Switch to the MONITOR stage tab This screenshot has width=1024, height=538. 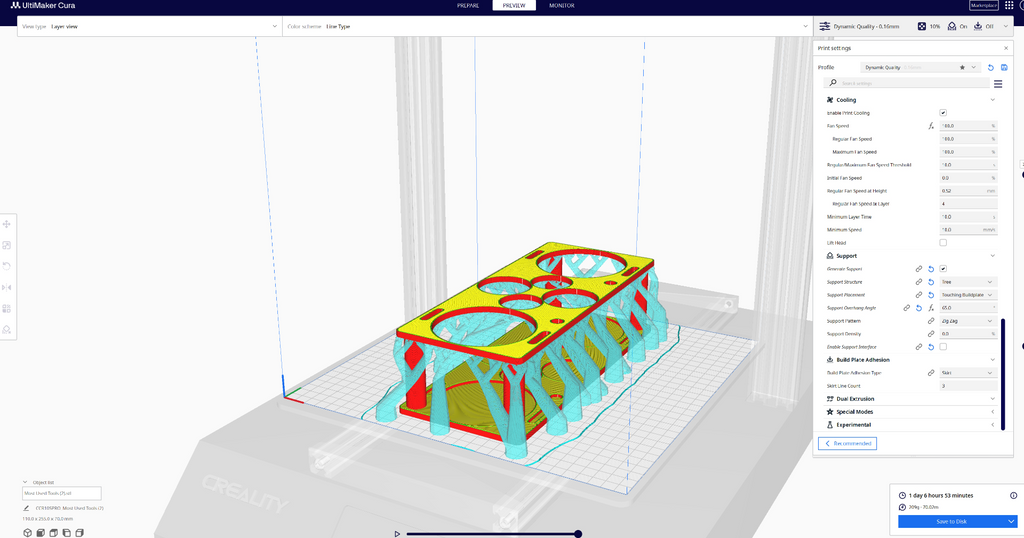562,5
